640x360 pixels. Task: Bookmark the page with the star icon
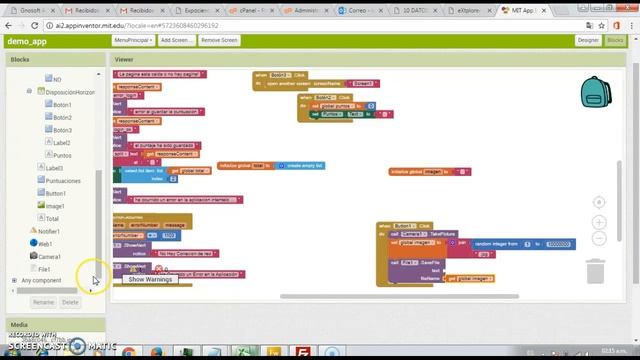pos(602,26)
